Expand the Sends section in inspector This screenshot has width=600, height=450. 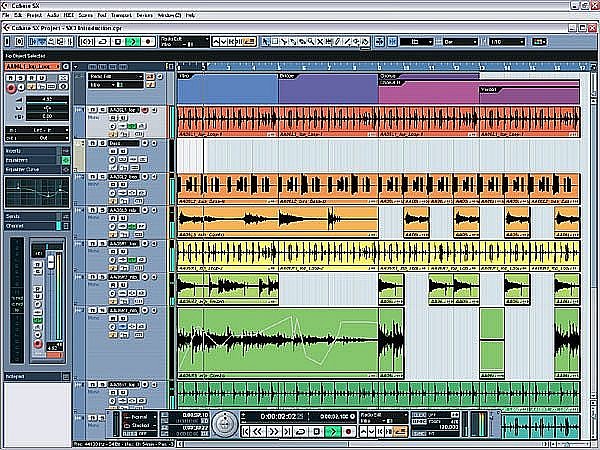pos(31,217)
